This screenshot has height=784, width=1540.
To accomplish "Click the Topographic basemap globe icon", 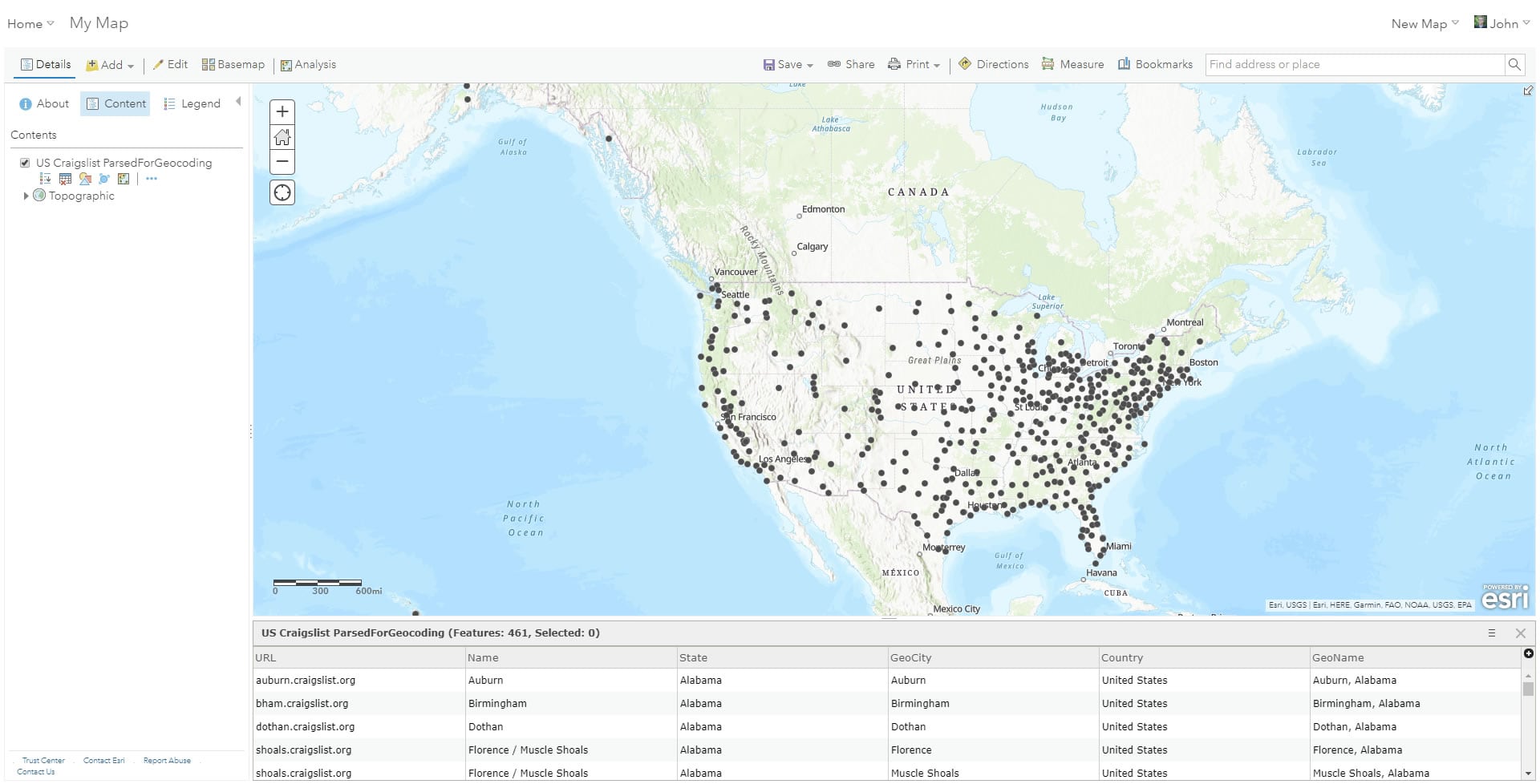I will [x=39, y=195].
